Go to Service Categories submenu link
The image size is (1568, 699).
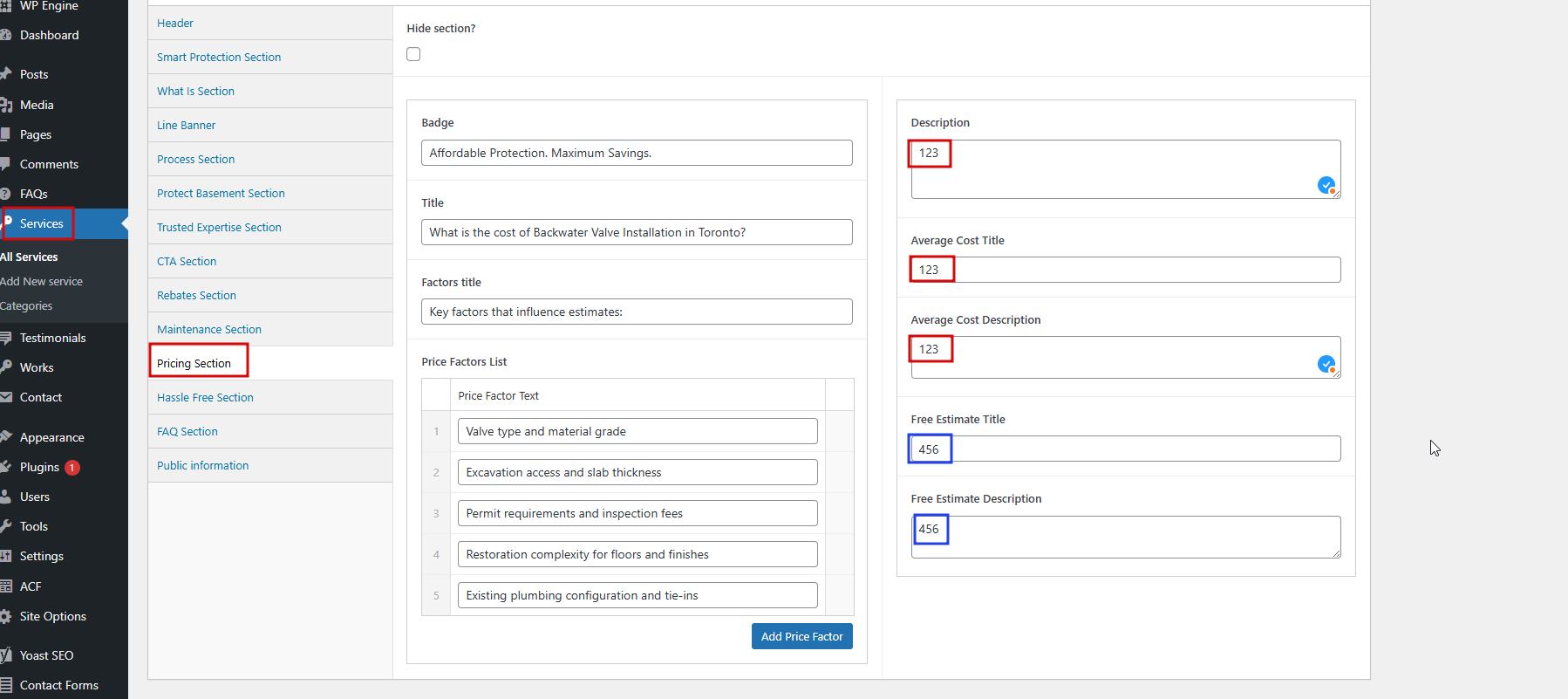coord(26,305)
